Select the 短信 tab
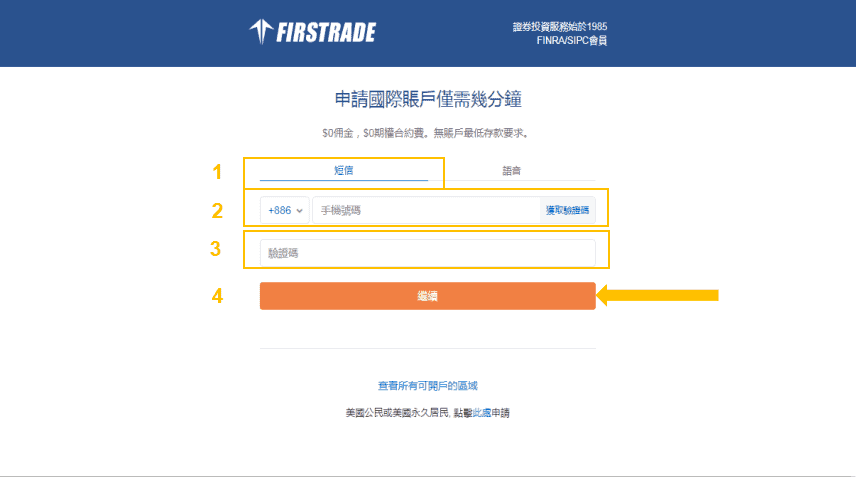This screenshot has width=856, height=477. point(344,170)
